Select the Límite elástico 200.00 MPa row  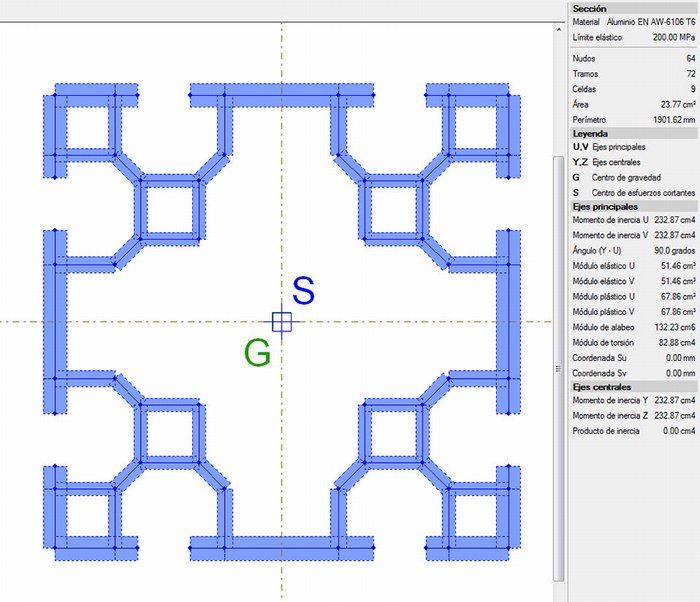click(x=633, y=37)
